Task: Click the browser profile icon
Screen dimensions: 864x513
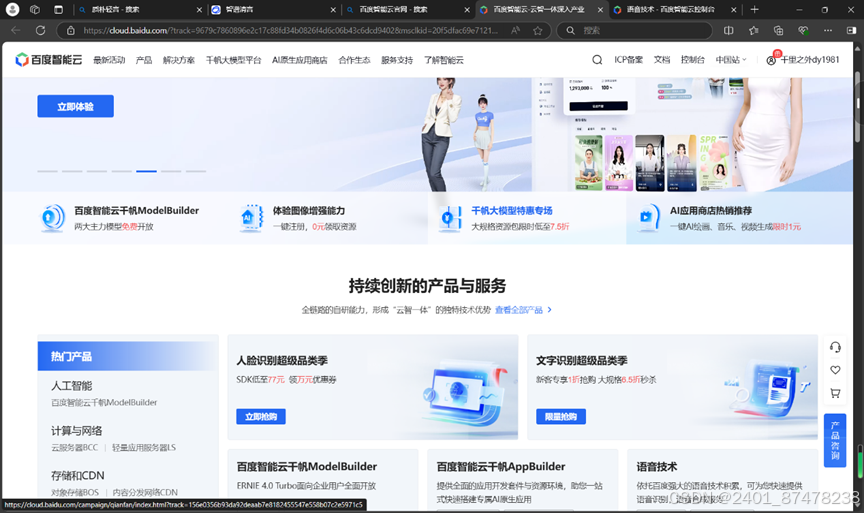Action: coord(12,9)
